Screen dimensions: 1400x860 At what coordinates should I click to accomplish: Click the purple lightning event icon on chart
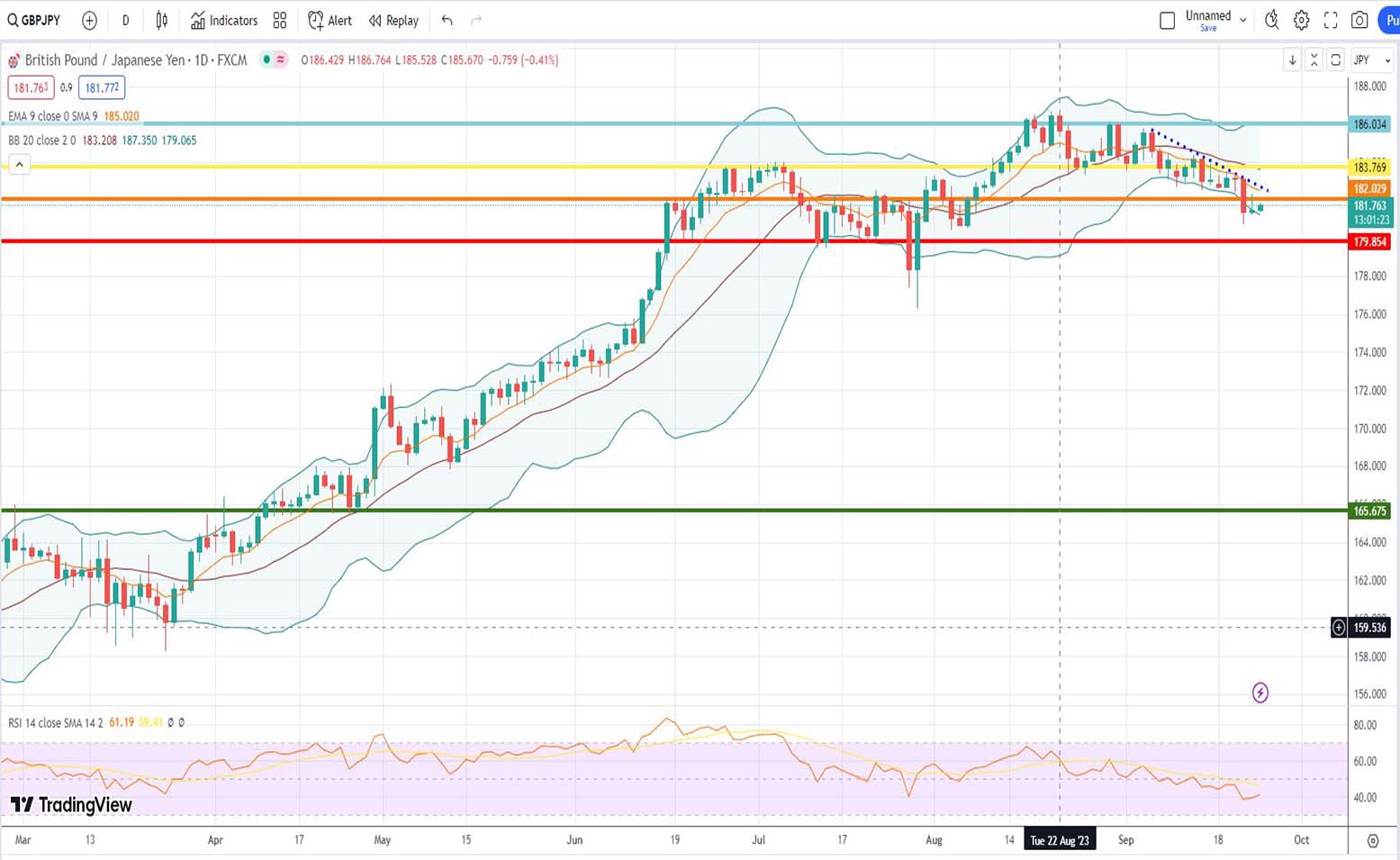point(1260,693)
